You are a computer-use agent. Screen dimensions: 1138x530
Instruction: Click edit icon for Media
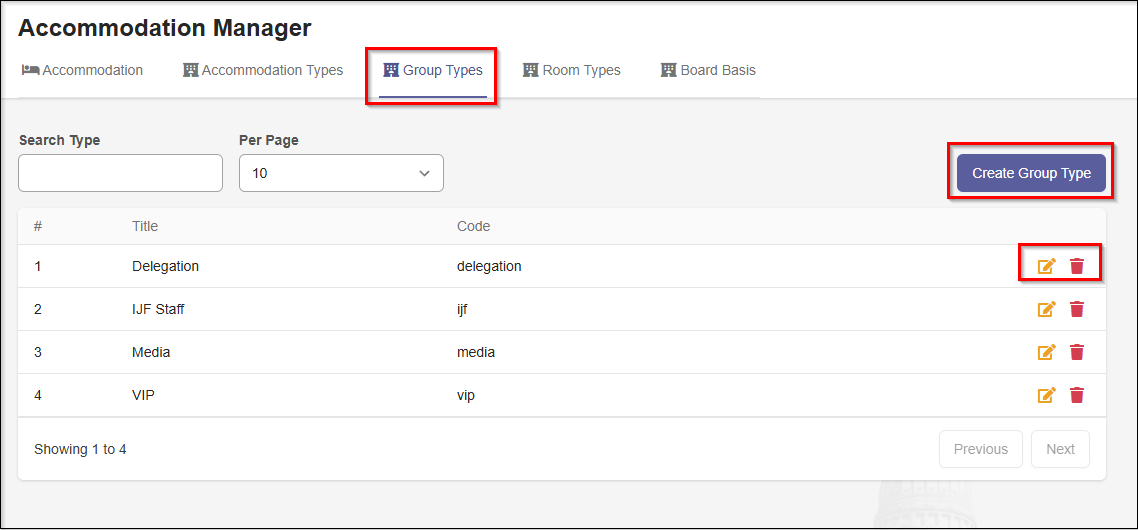click(1046, 352)
